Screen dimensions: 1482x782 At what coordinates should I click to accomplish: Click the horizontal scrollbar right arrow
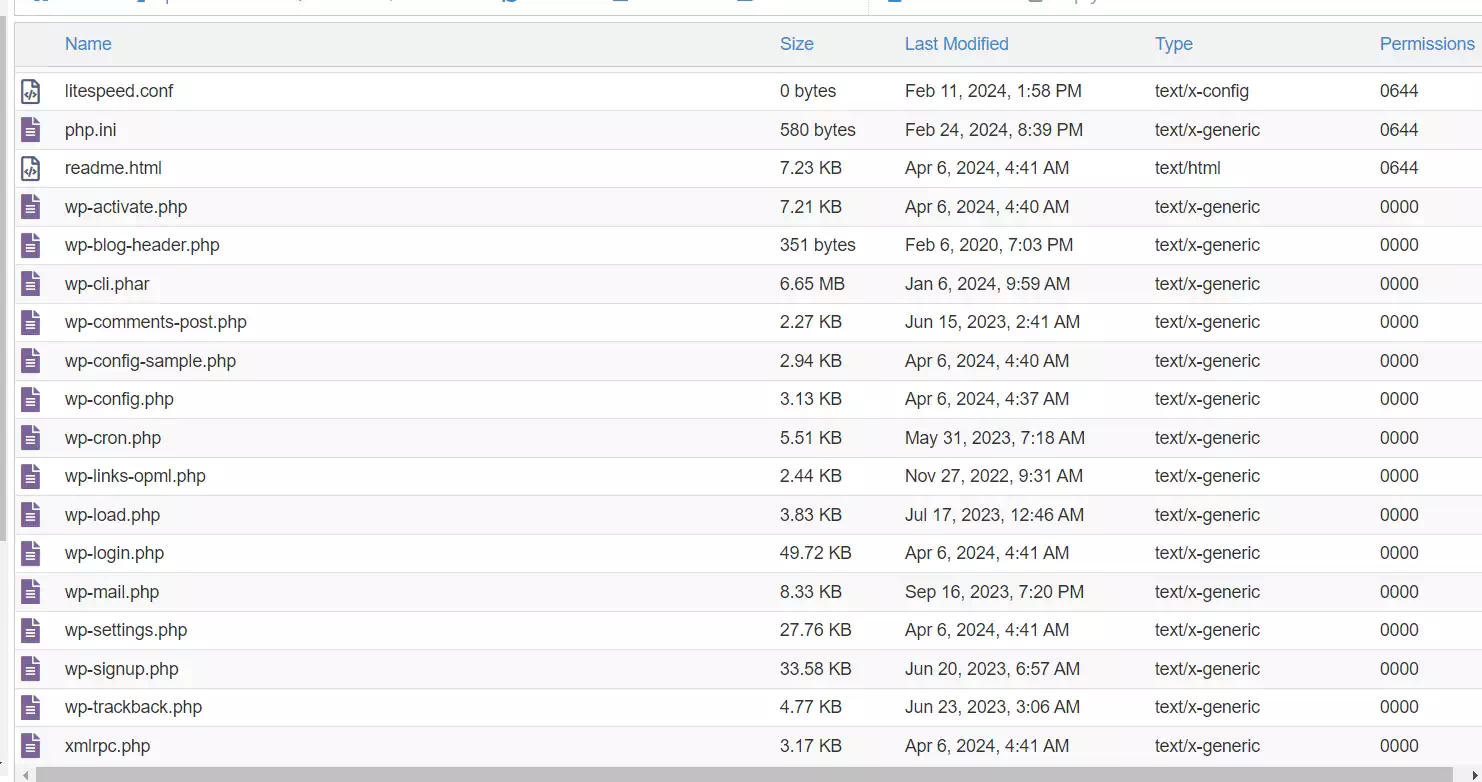[1474, 775]
